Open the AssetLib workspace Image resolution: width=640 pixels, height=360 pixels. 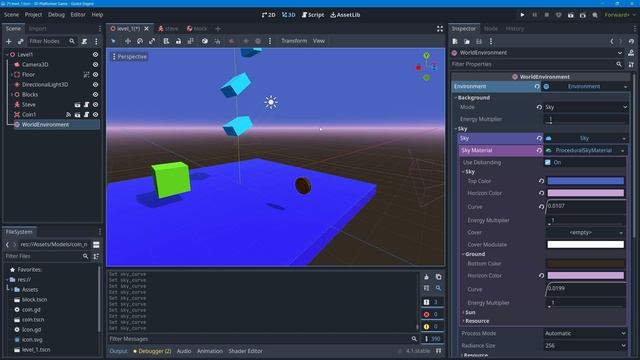click(345, 15)
